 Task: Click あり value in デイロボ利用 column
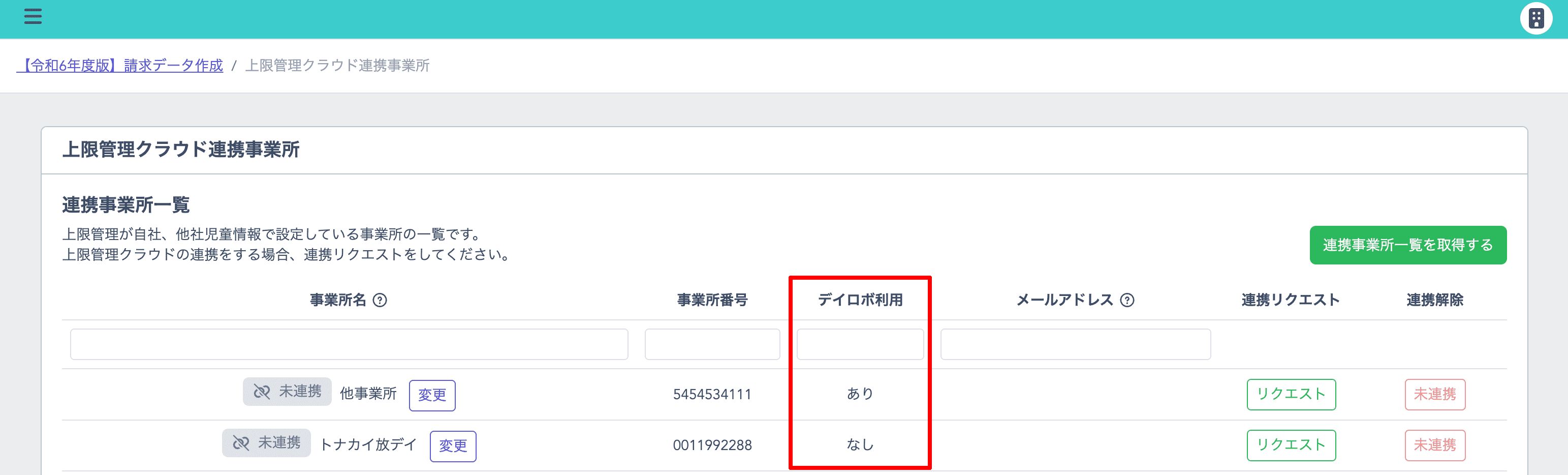[x=860, y=394]
